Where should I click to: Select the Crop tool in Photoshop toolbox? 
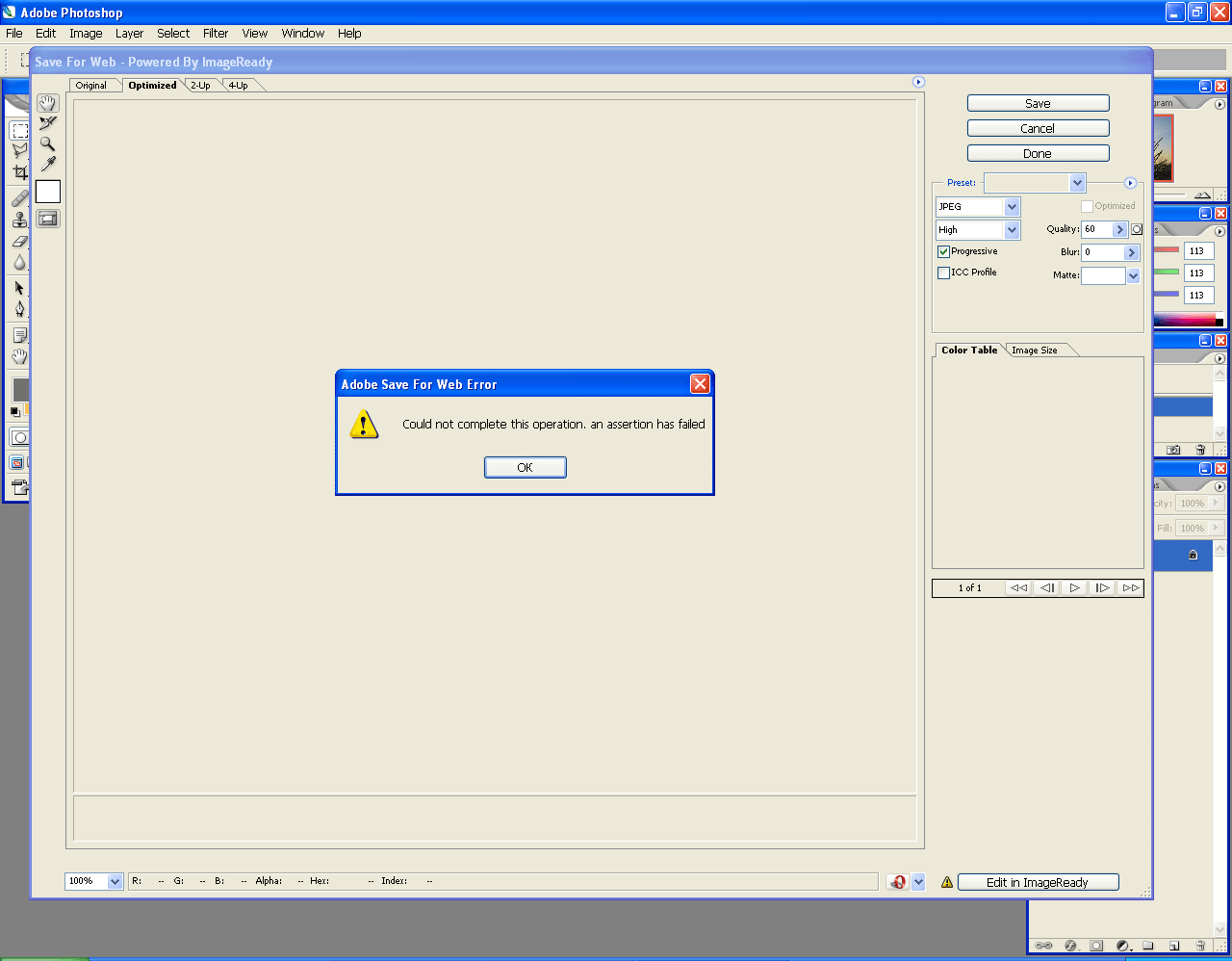click(19, 172)
